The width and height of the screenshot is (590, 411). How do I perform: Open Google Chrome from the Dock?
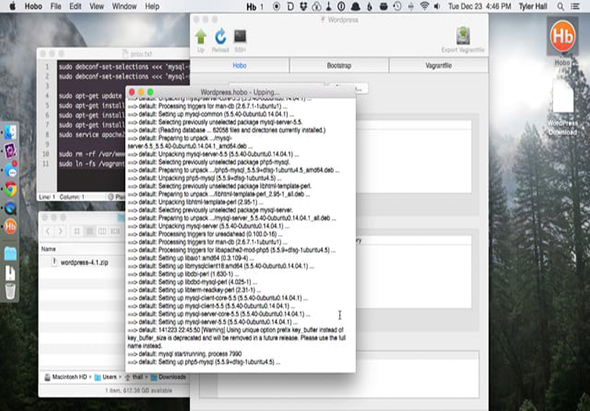[x=10, y=189]
